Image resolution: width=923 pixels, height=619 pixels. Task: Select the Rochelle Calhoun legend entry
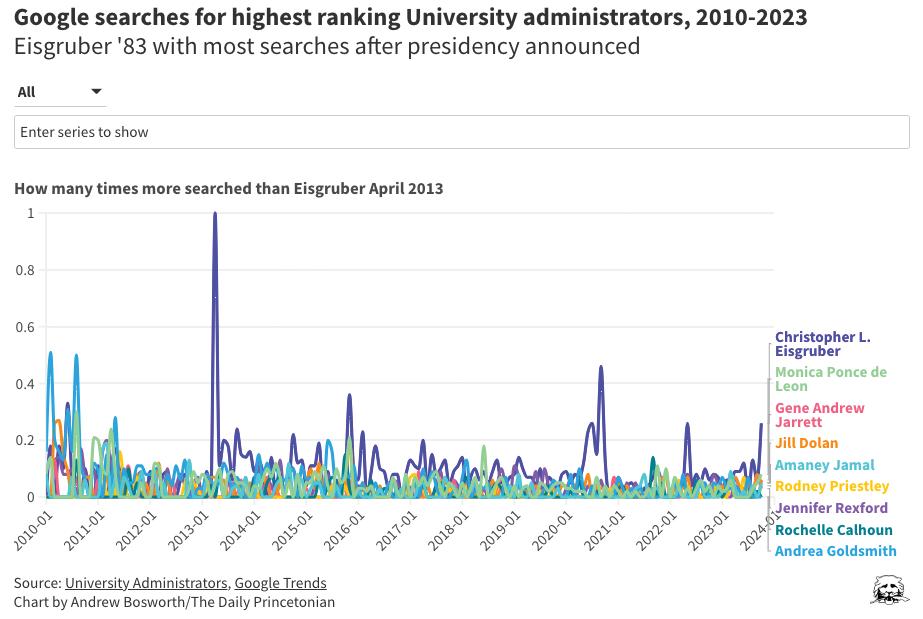click(x=834, y=530)
